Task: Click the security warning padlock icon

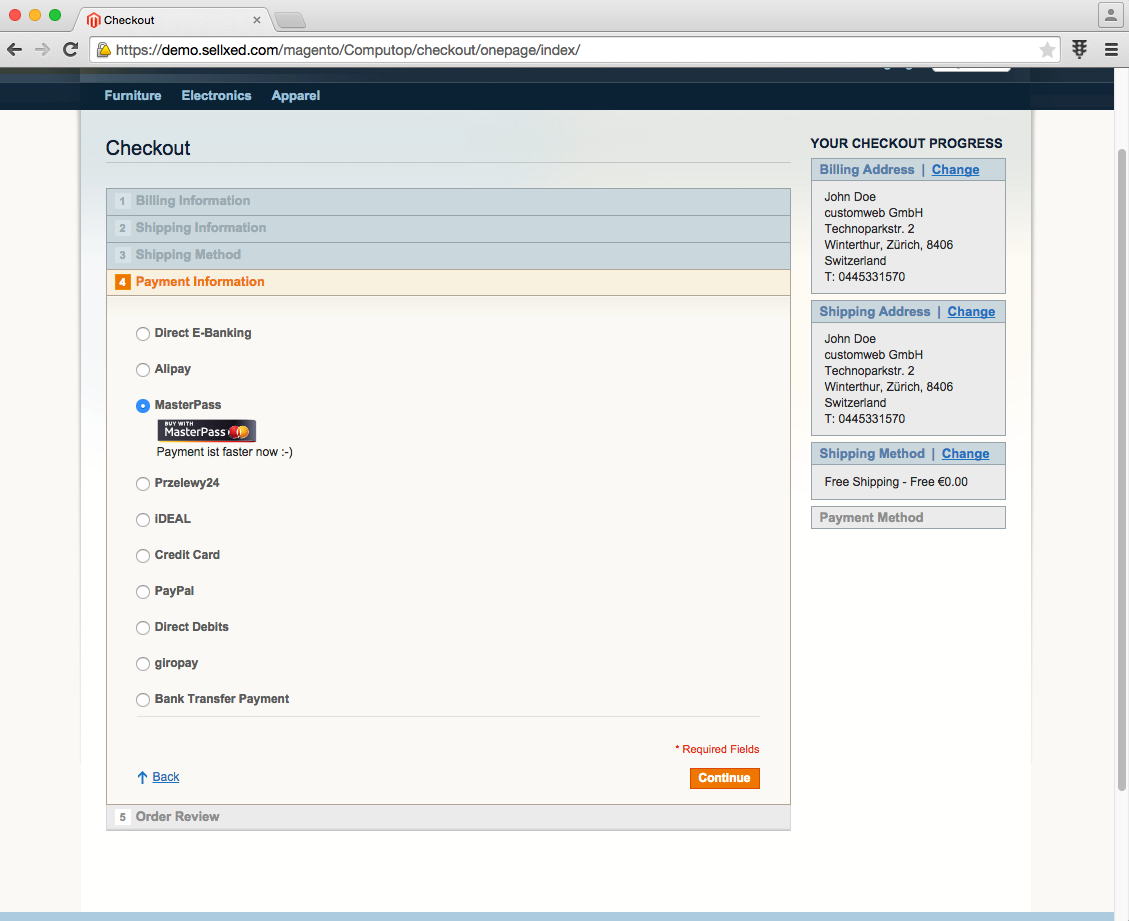Action: click(104, 50)
